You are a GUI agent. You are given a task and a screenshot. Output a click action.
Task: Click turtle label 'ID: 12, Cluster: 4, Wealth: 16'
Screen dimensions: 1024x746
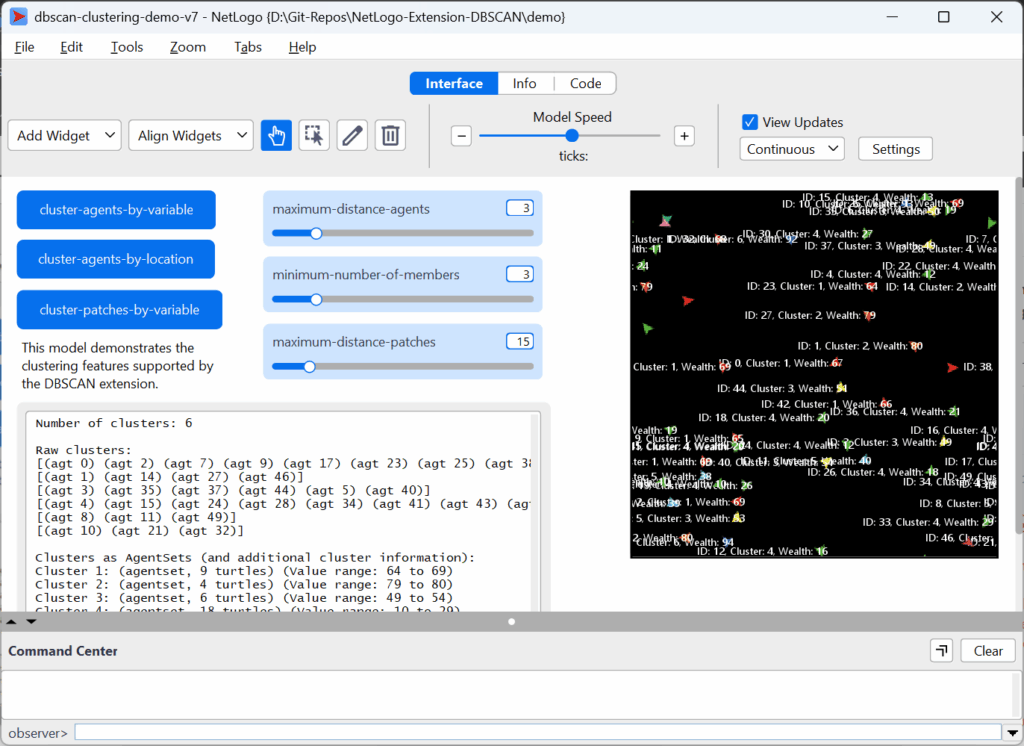click(x=762, y=551)
